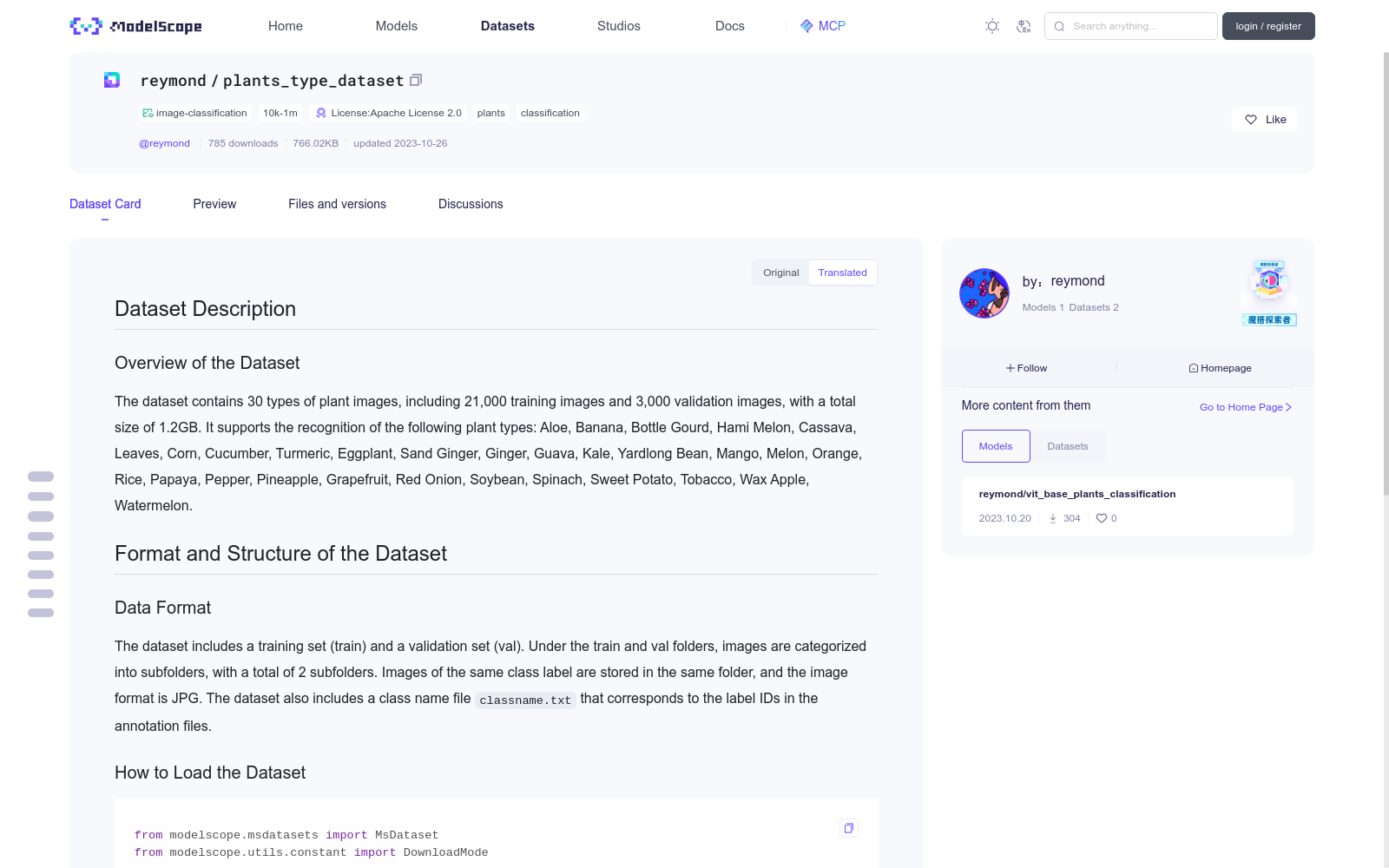Click the last outline navigation marker

click(x=41, y=613)
